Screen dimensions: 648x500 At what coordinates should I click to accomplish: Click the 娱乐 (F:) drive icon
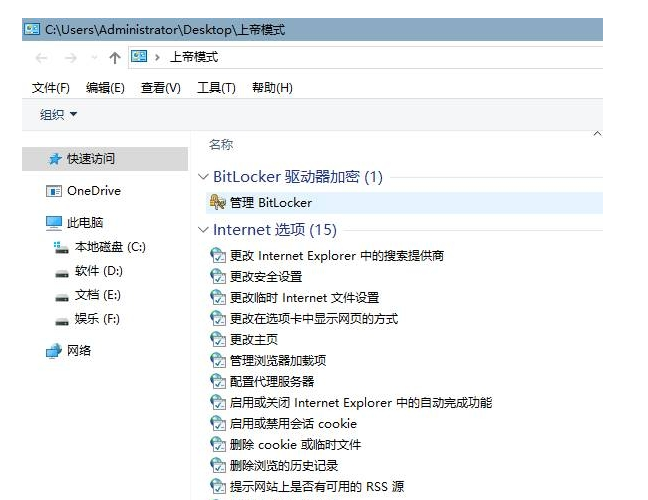tap(62, 321)
